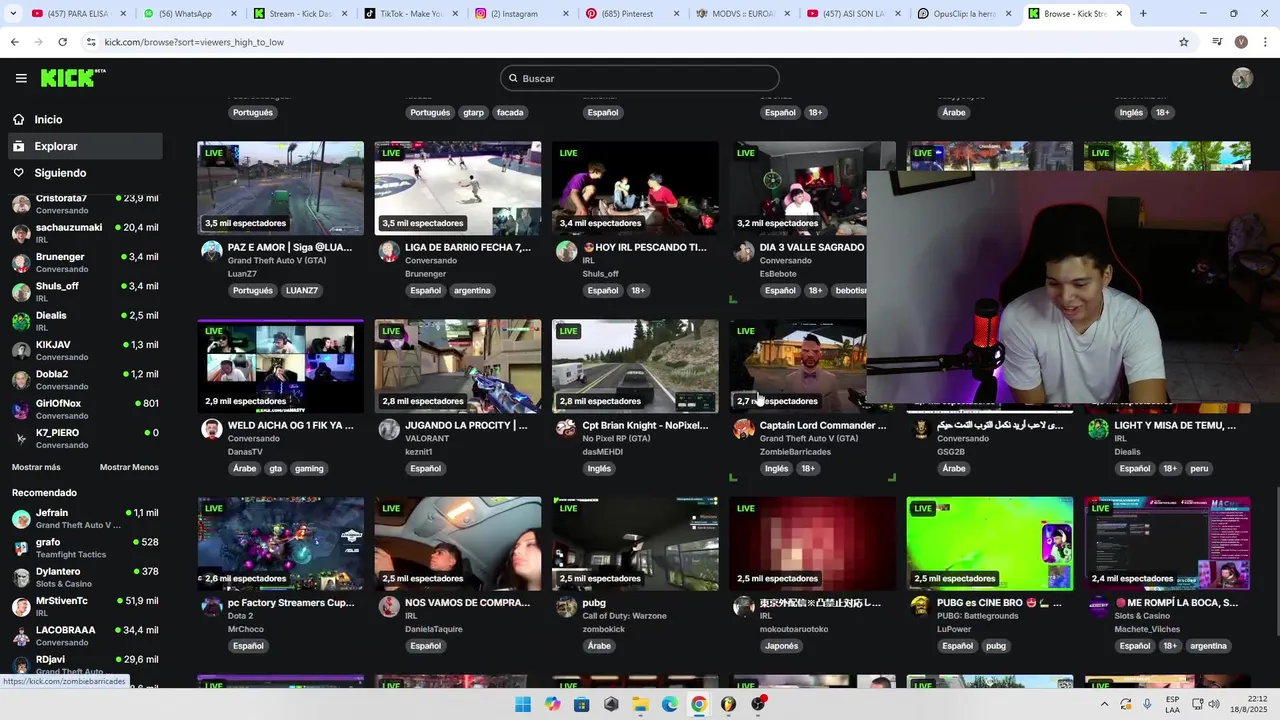Click the facada tag button

tap(510, 113)
